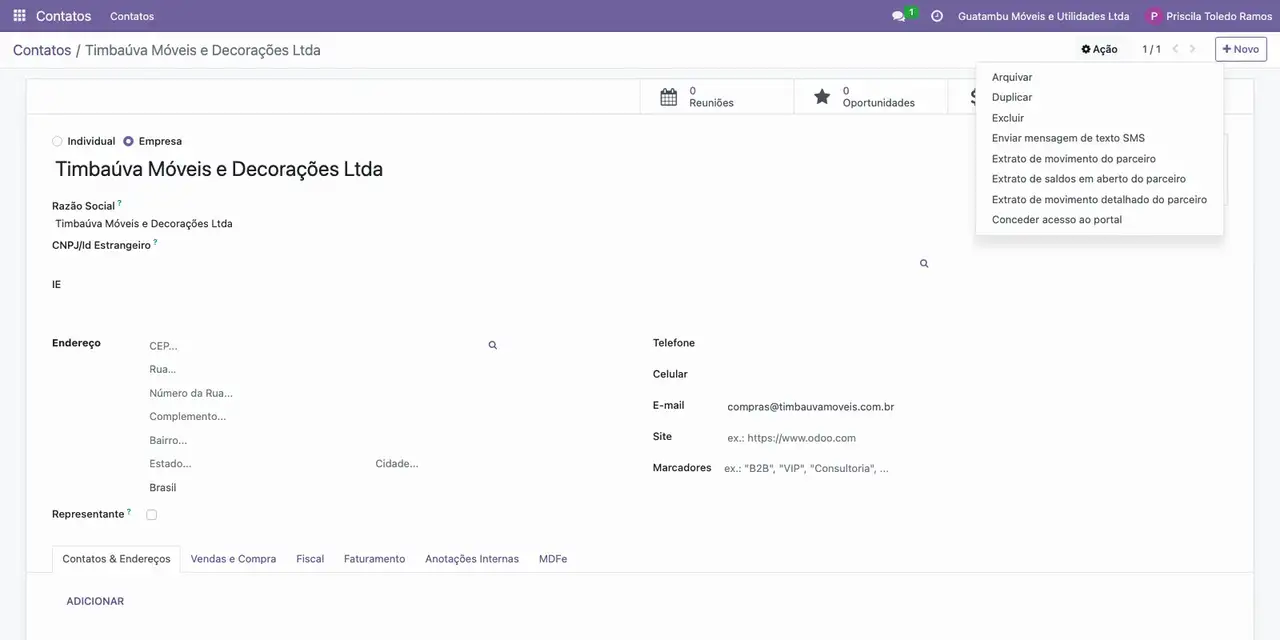Search CEP with magnifier icon
The height and width of the screenshot is (640, 1280).
[493, 345]
